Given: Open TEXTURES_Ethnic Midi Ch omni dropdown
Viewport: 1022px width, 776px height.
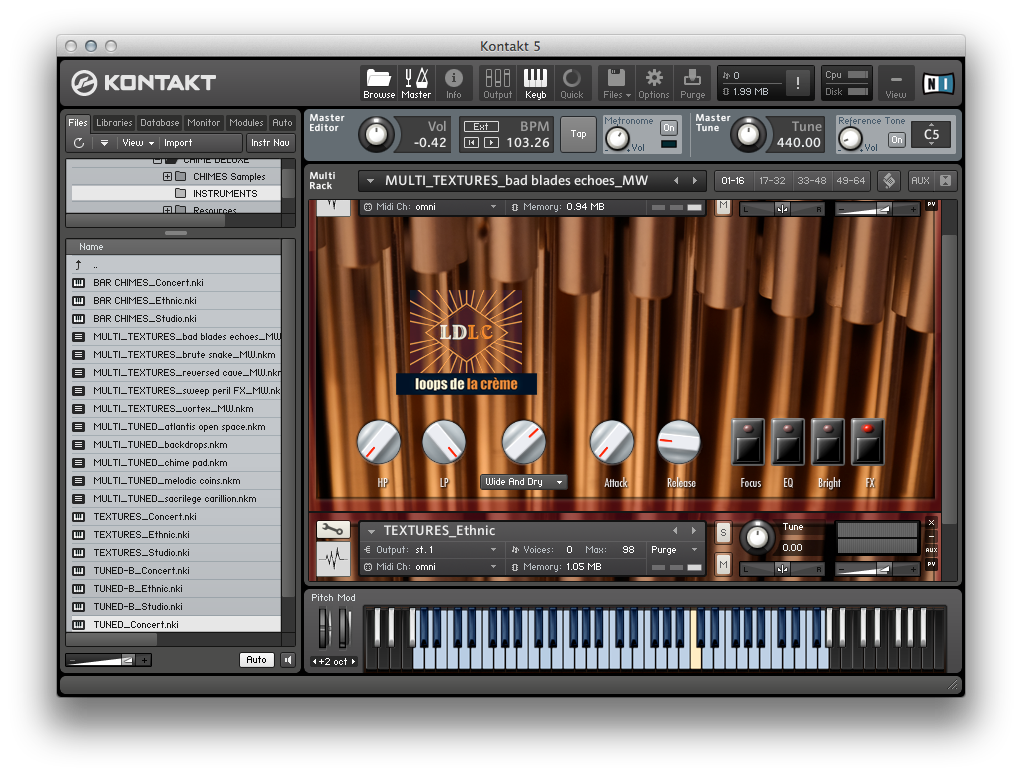Looking at the screenshot, I should click(x=431, y=567).
